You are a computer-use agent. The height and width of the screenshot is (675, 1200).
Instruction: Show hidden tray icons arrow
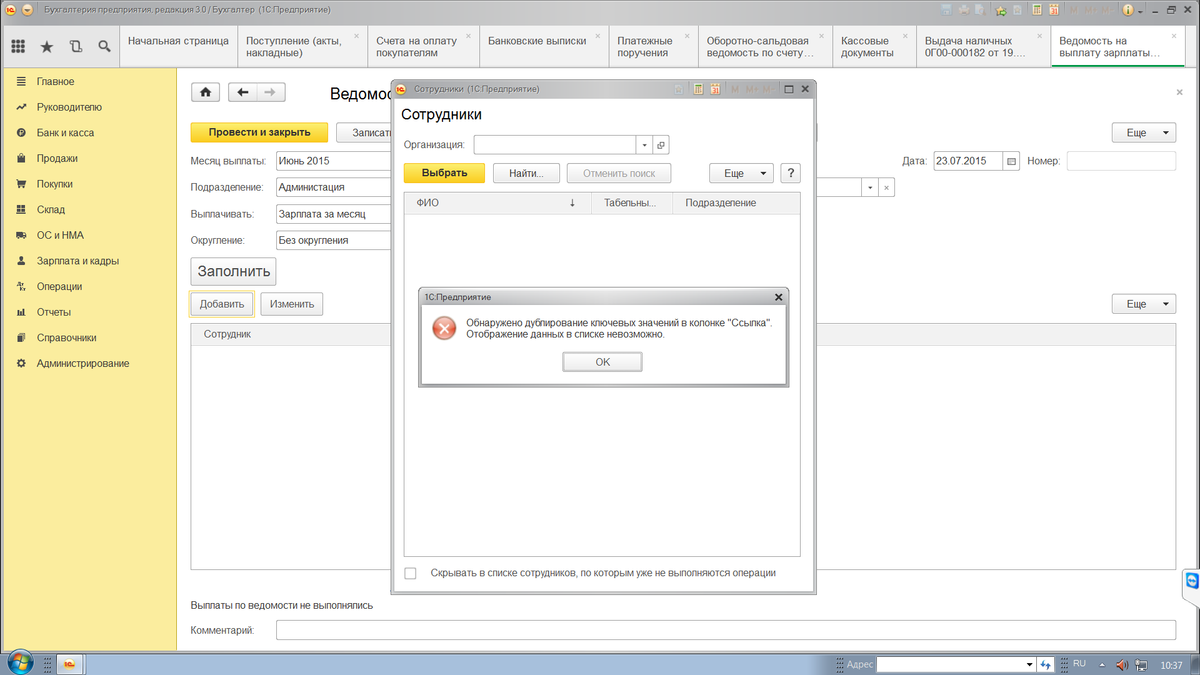click(1102, 665)
